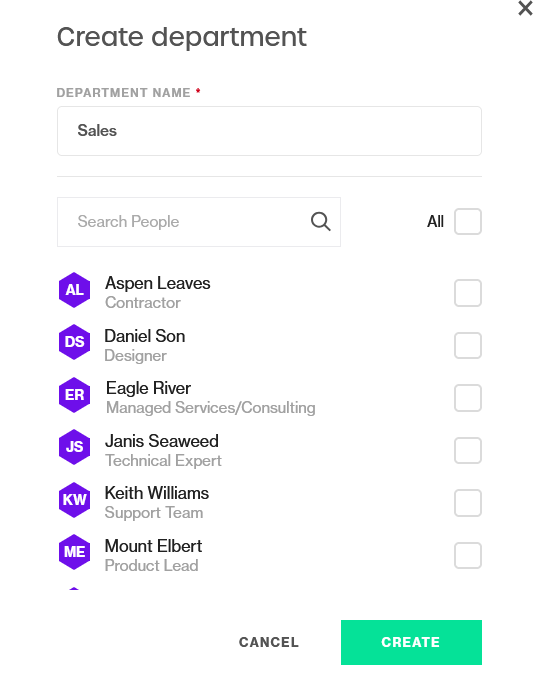Click the JS avatar for Janis Seaweed

click(75, 447)
